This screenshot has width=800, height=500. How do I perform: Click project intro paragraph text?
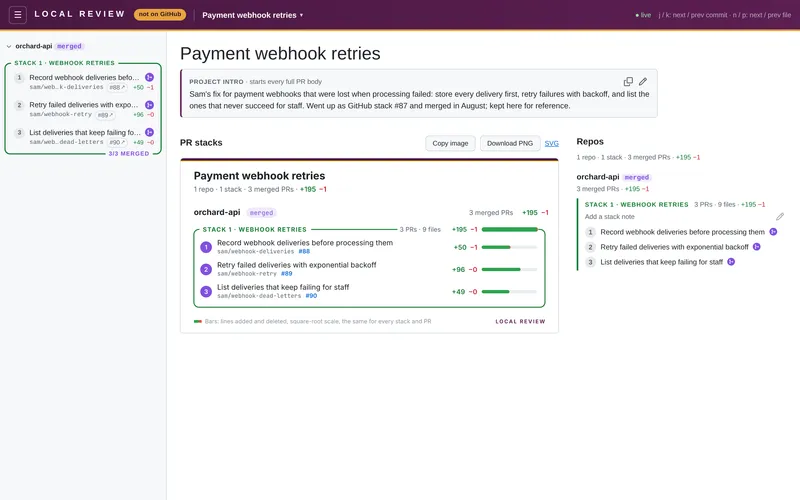(419, 100)
